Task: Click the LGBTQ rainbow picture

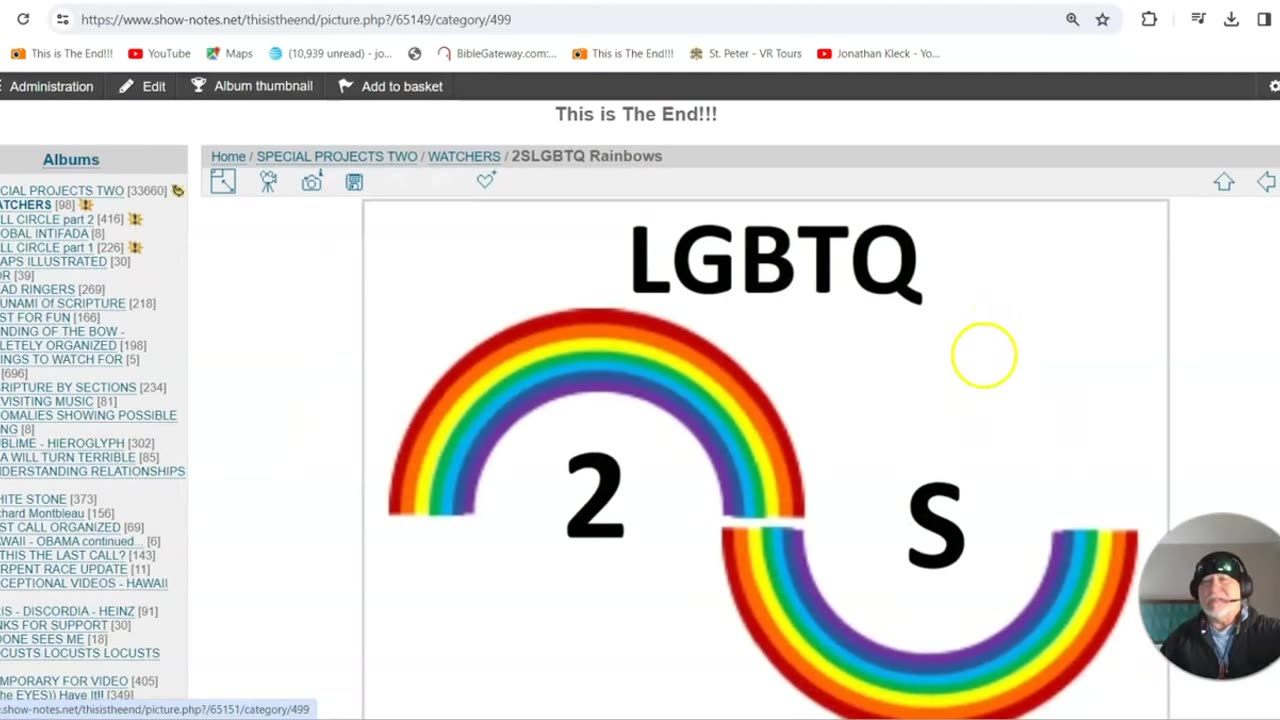Action: pyautogui.click(x=765, y=460)
